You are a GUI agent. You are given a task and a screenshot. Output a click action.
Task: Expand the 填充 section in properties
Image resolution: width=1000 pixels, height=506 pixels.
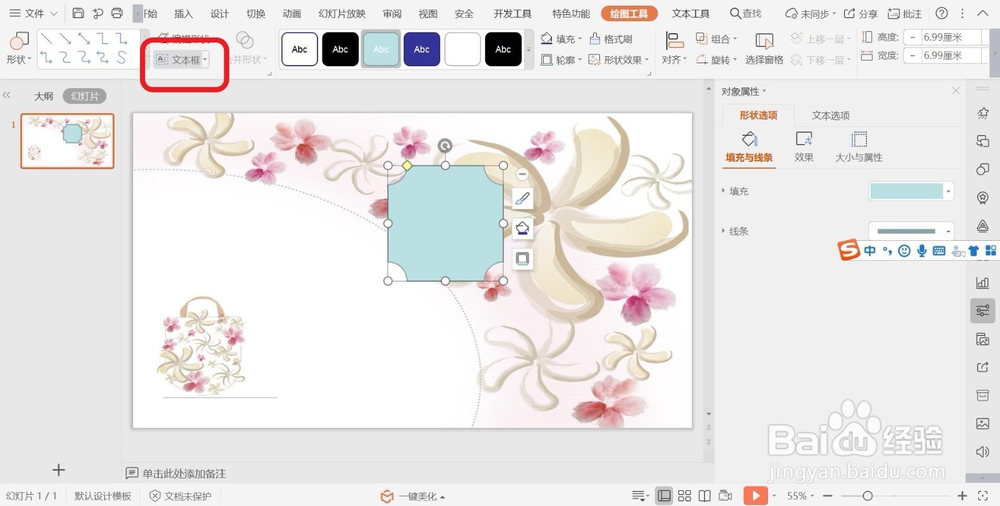(x=735, y=191)
